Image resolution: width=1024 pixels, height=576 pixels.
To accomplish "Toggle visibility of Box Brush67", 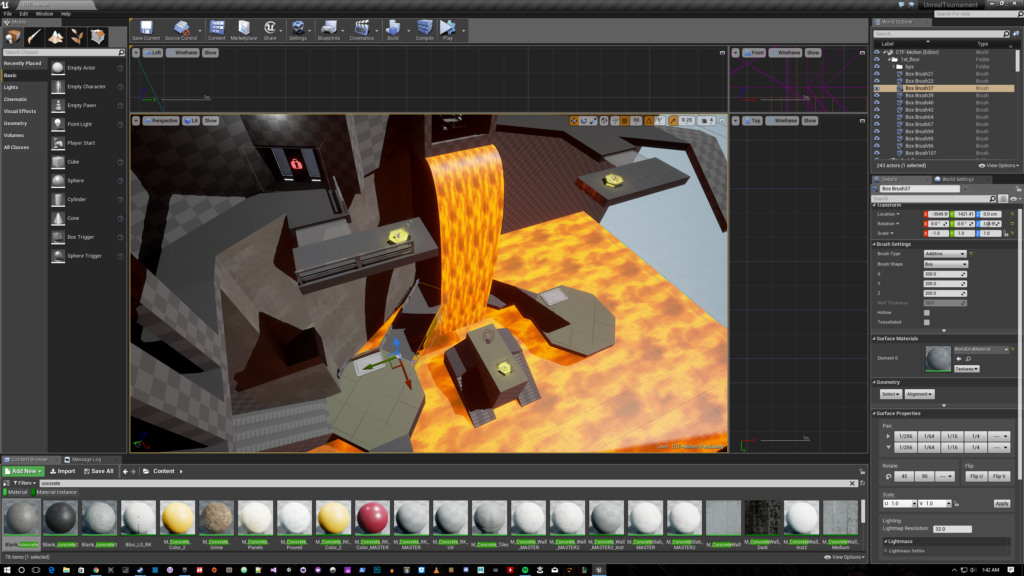I will coord(877,124).
